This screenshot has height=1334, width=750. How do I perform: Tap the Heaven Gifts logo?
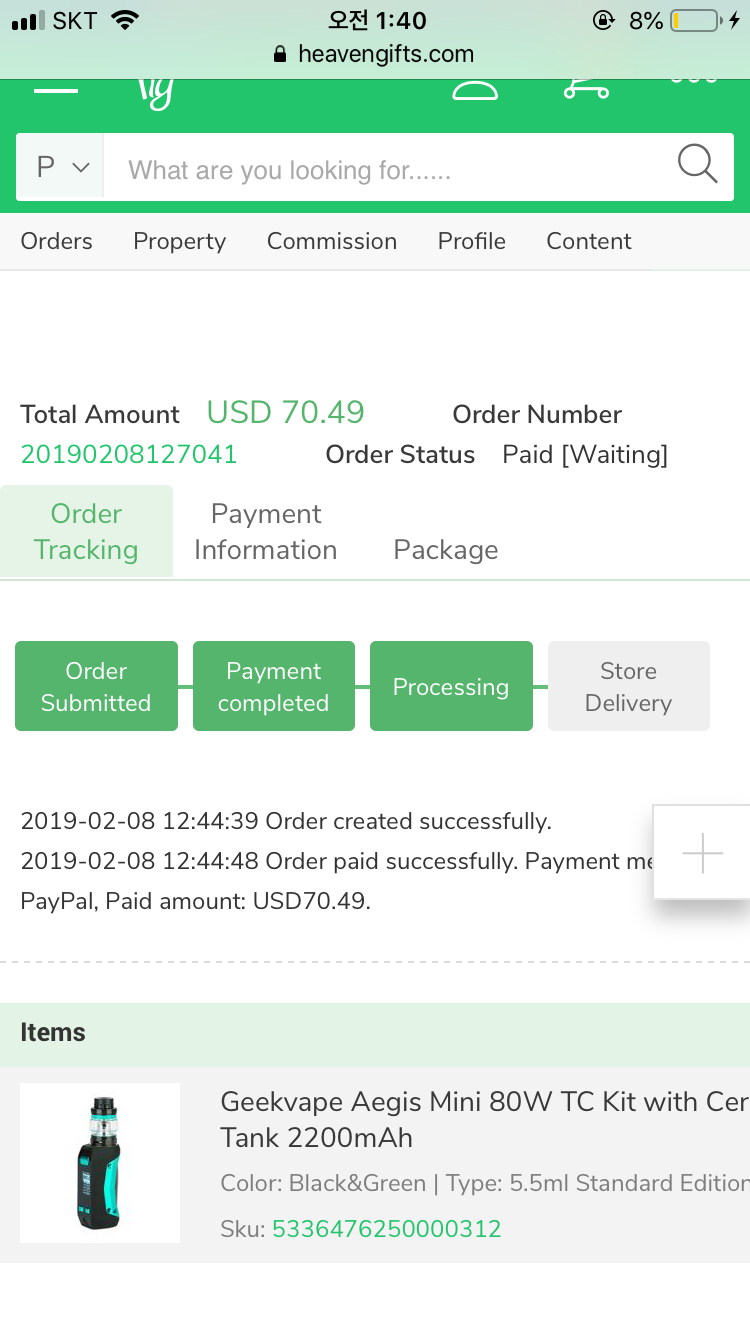[x=156, y=93]
